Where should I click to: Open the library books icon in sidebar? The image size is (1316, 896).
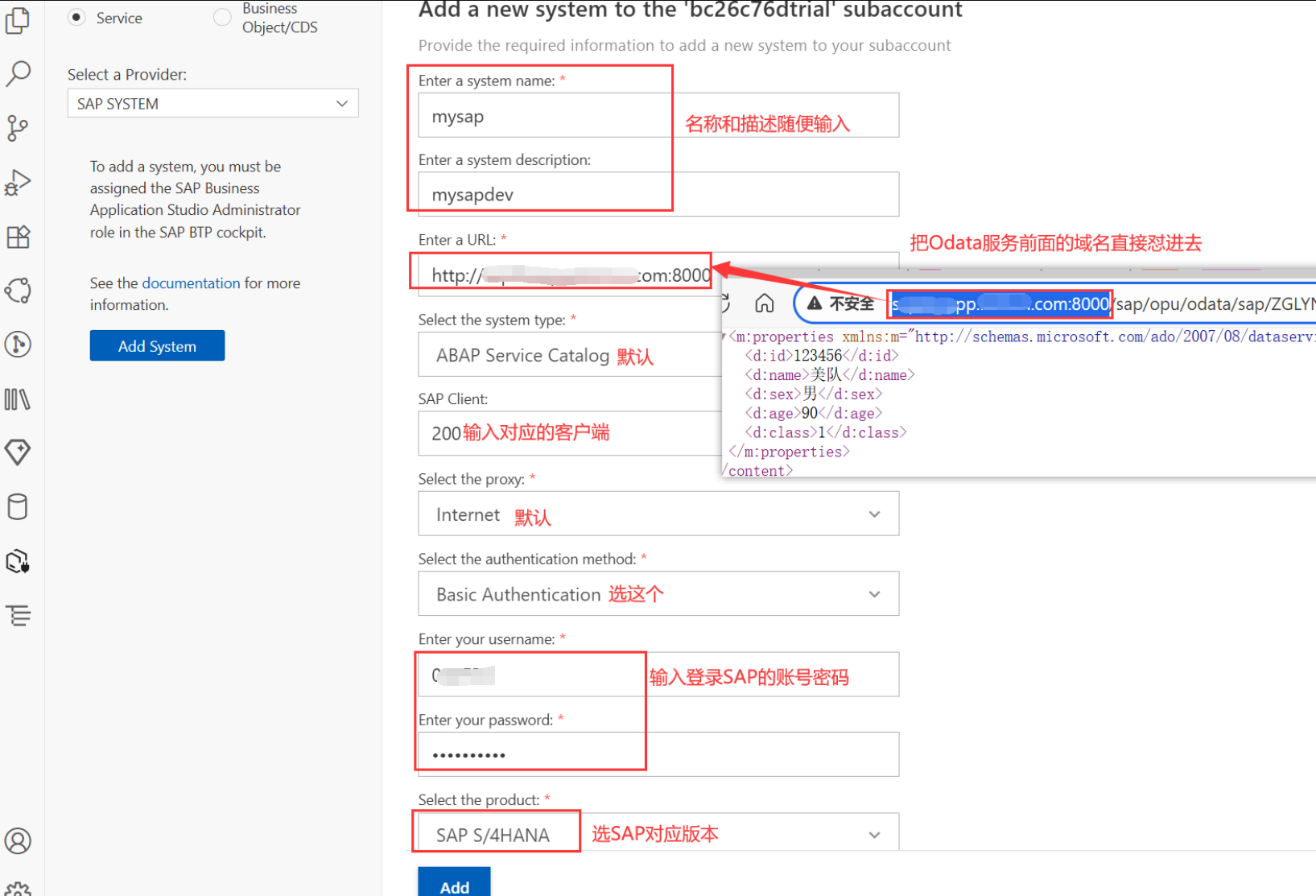click(x=18, y=398)
